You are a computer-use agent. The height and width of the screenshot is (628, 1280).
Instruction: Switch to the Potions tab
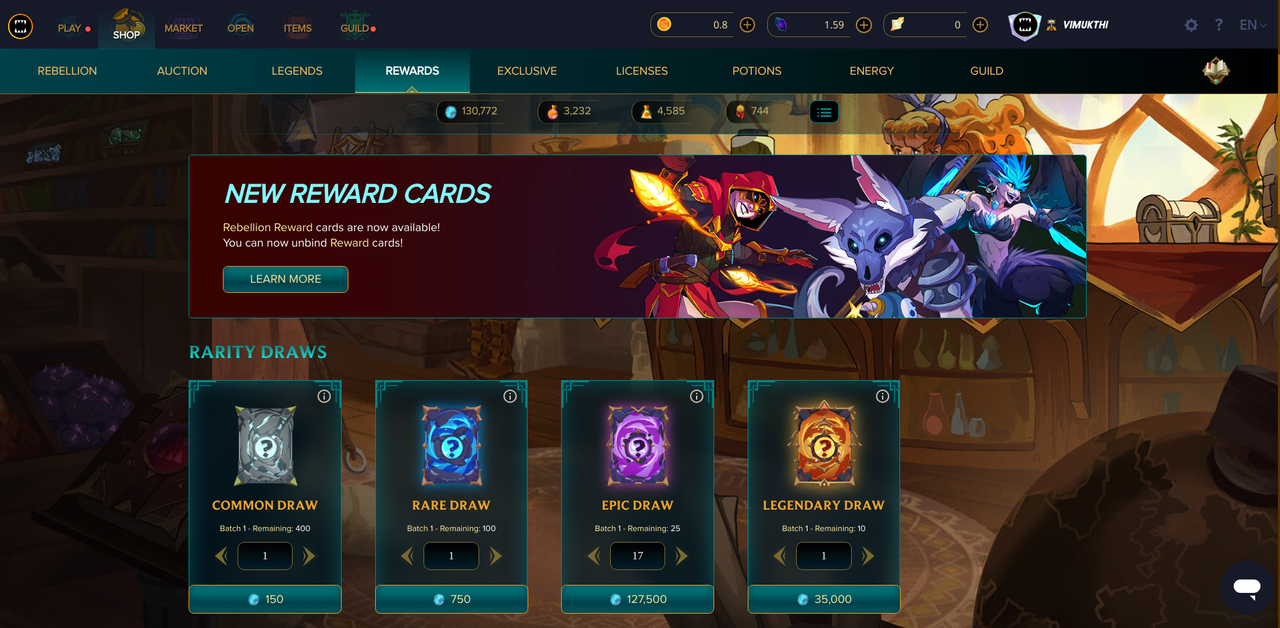click(757, 71)
